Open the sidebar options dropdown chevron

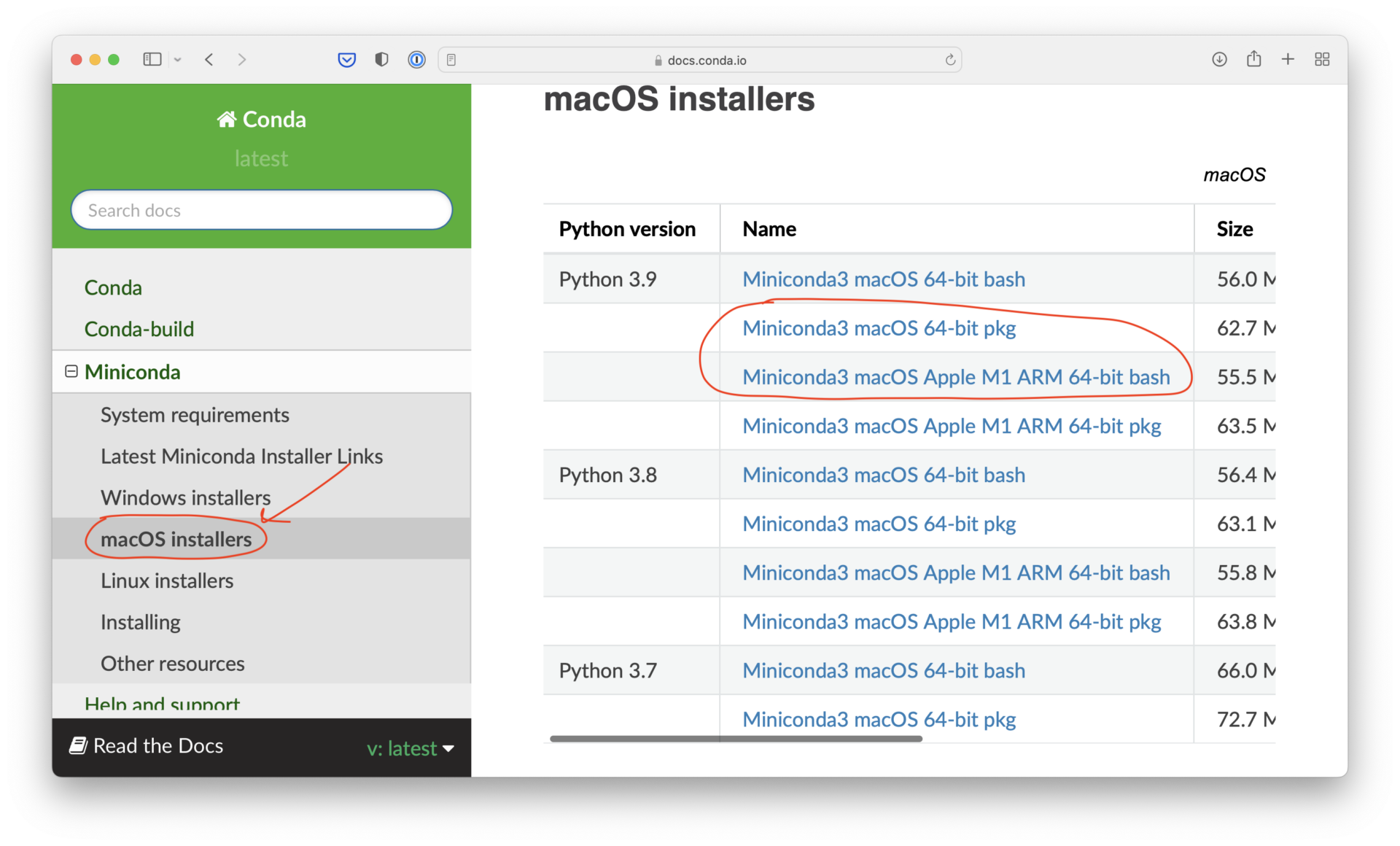click(177, 60)
